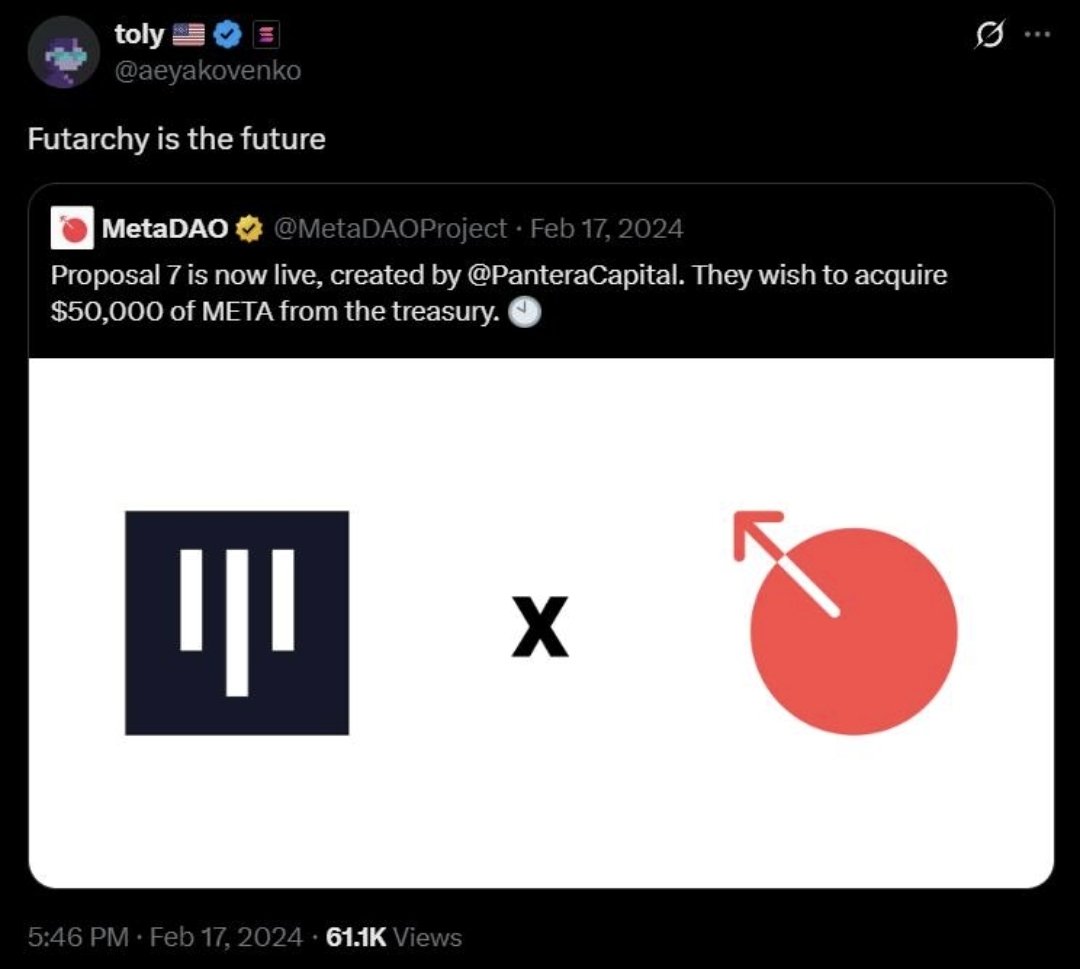Click the Solana affiliation badge beside toly
1080x969 pixels.
click(267, 35)
